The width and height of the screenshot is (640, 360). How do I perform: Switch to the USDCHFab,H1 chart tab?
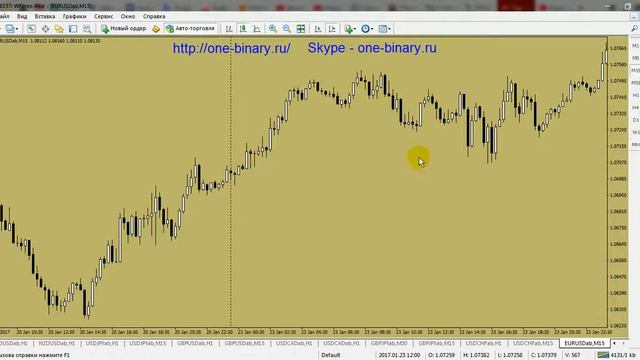point(484,344)
